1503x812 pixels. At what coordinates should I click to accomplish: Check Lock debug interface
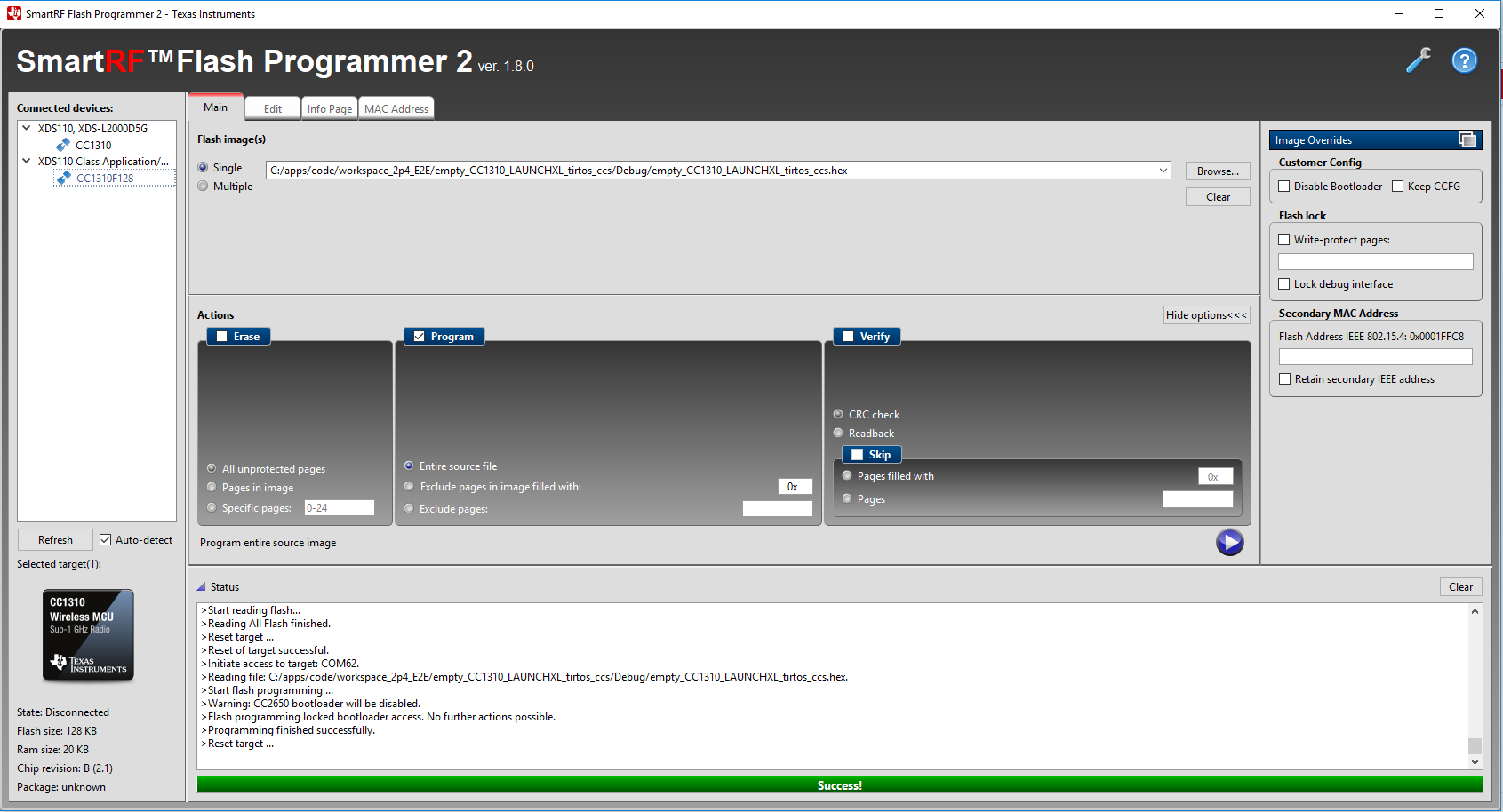(1284, 284)
